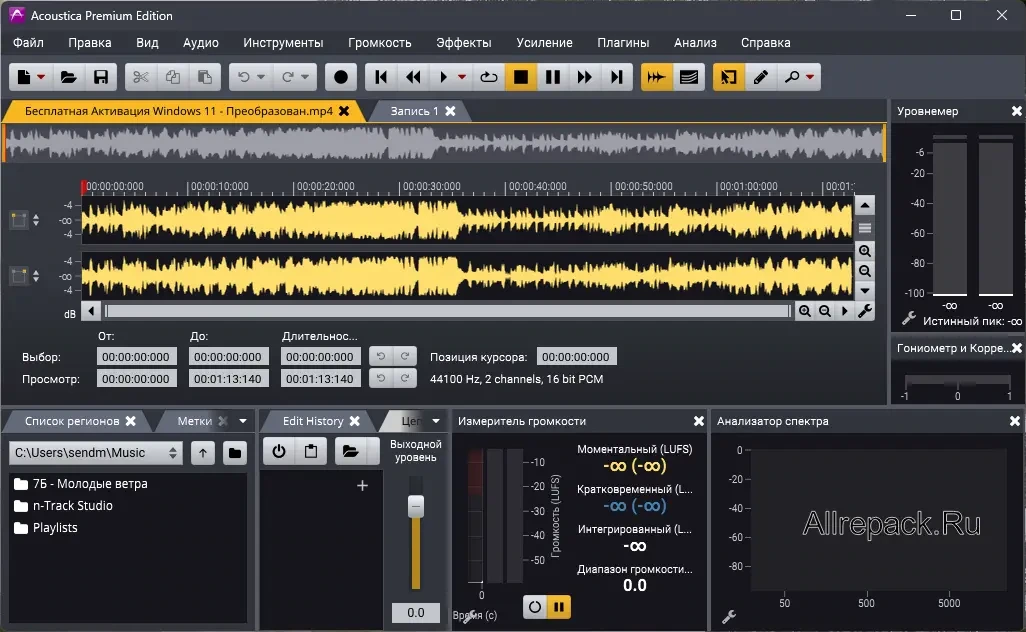Pause the loudness meter
Screen dimensions: 1026x632
pyautogui.click(x=559, y=607)
